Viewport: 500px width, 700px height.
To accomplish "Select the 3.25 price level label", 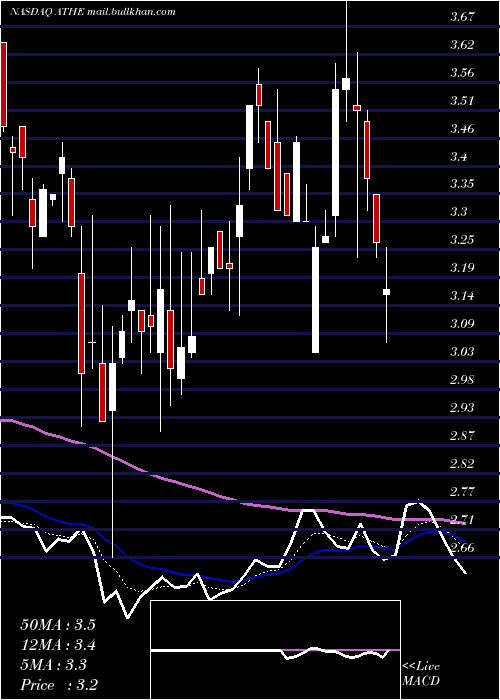I will click(462, 240).
